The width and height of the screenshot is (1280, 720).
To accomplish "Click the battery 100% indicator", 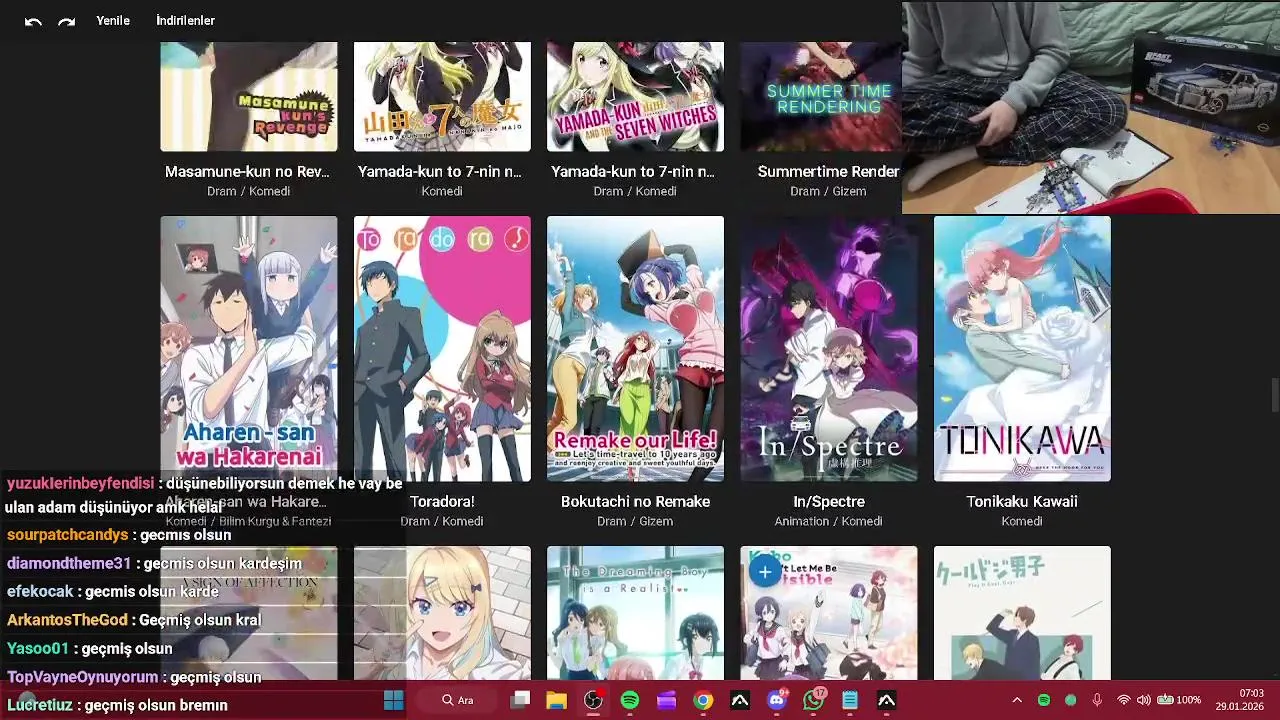I will point(1179,700).
